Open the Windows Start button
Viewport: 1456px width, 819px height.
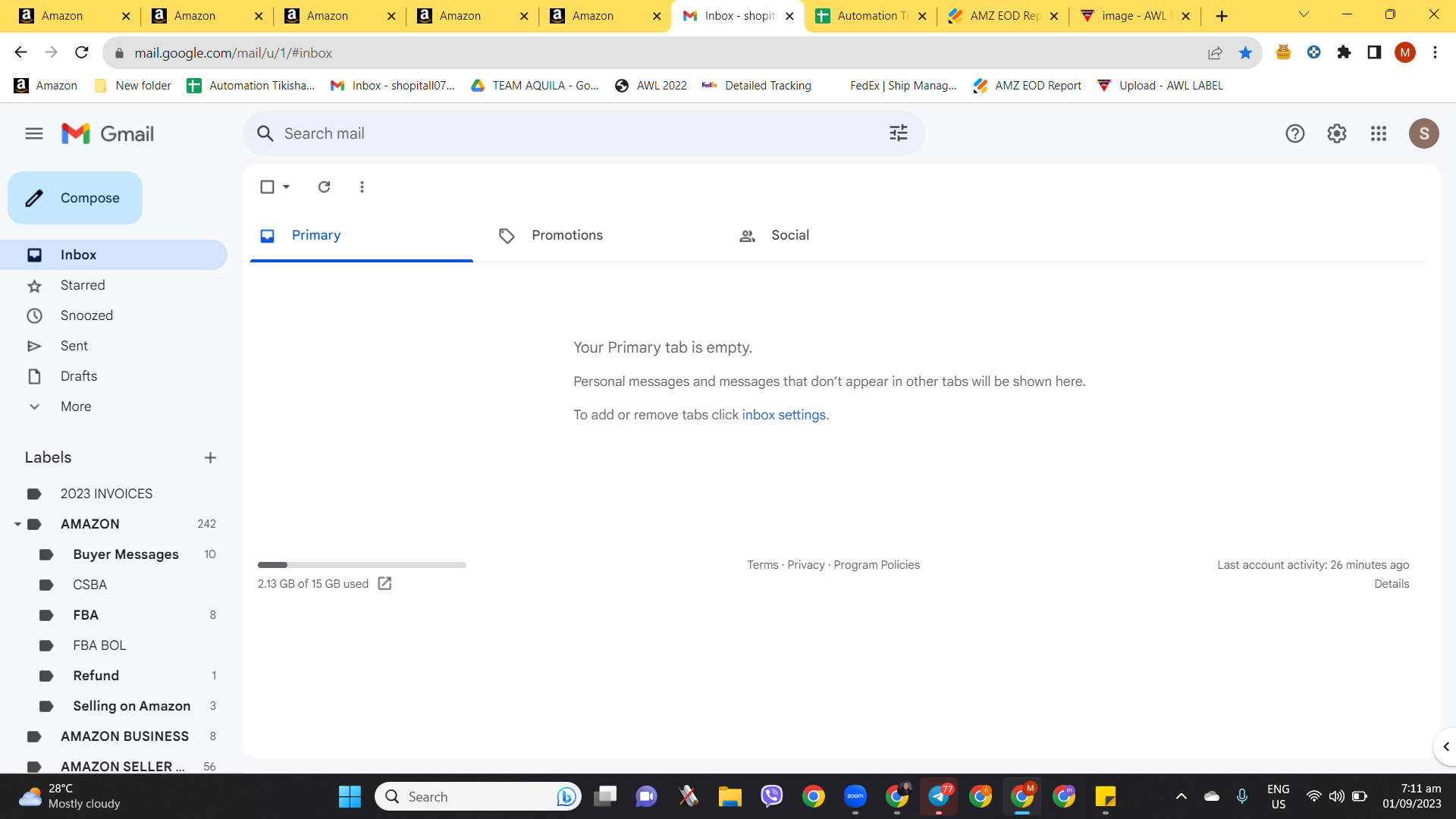tap(350, 796)
